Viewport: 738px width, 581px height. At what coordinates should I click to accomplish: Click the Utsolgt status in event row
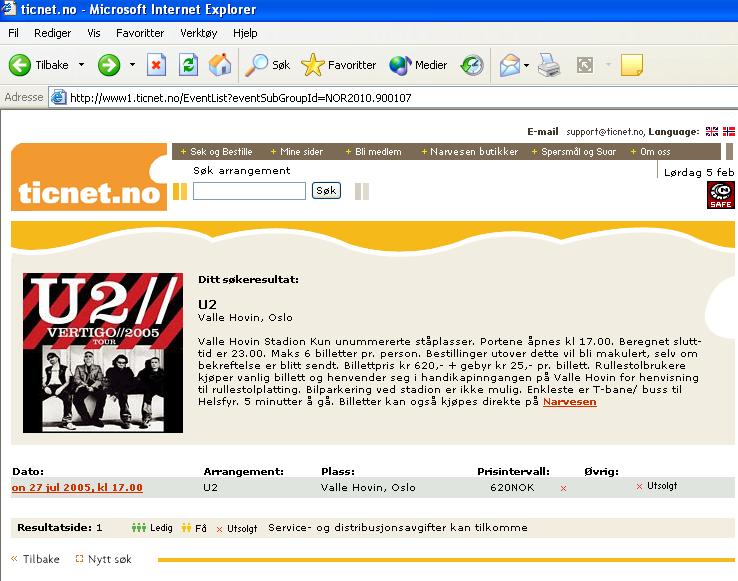[657, 486]
